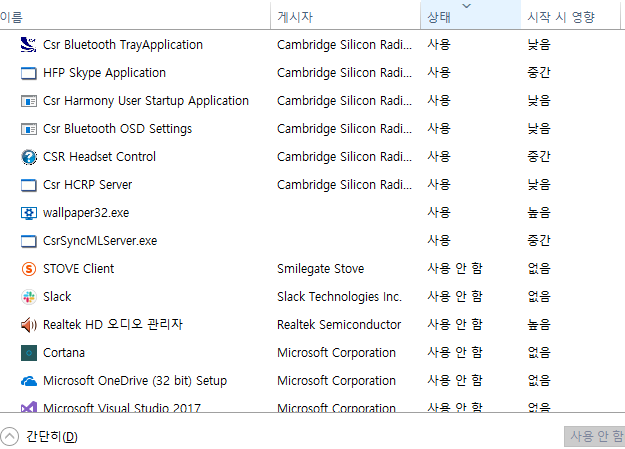Click the 사용 안 함 status in Slack row

point(455,297)
